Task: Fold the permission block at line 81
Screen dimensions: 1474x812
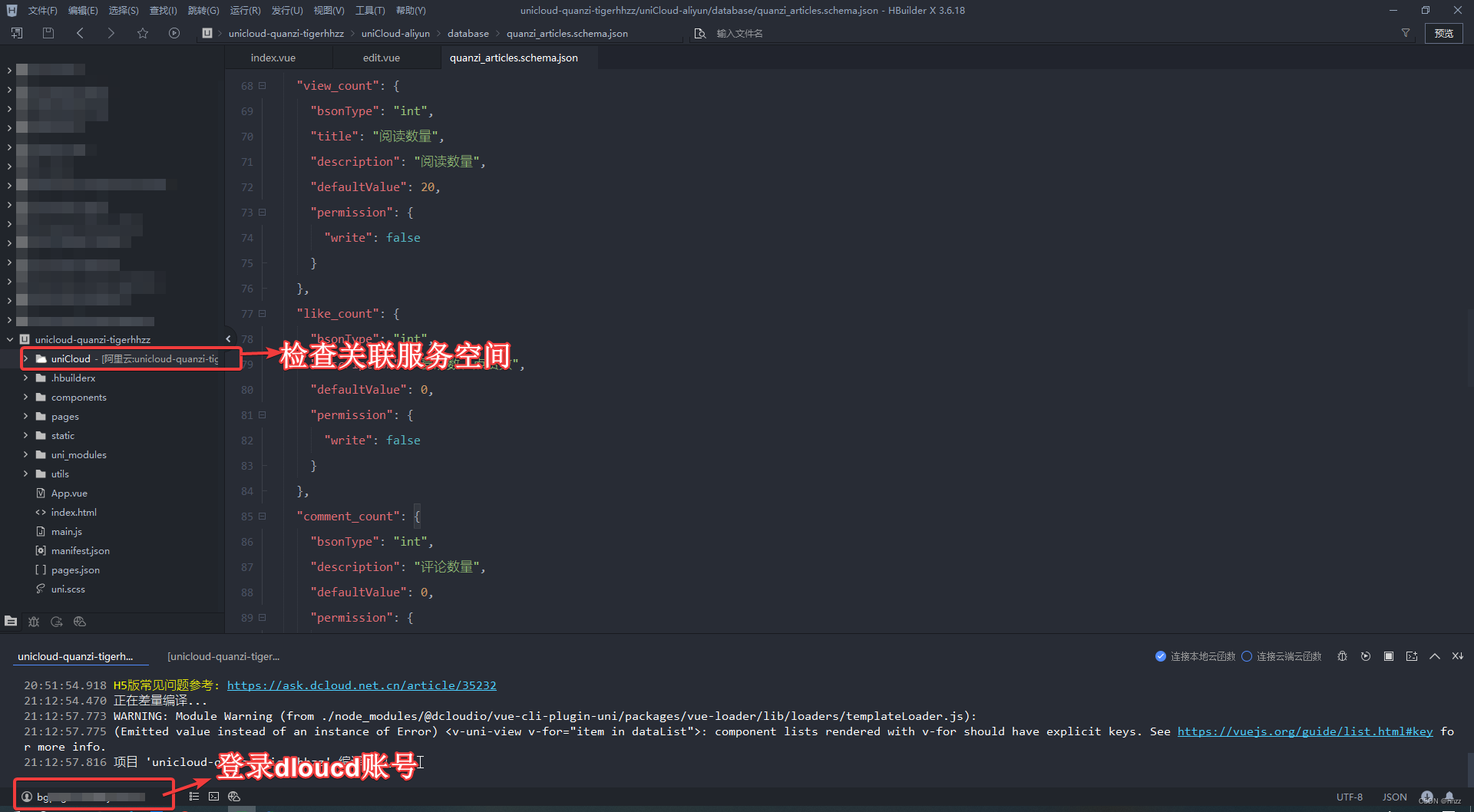Action: 263,415
